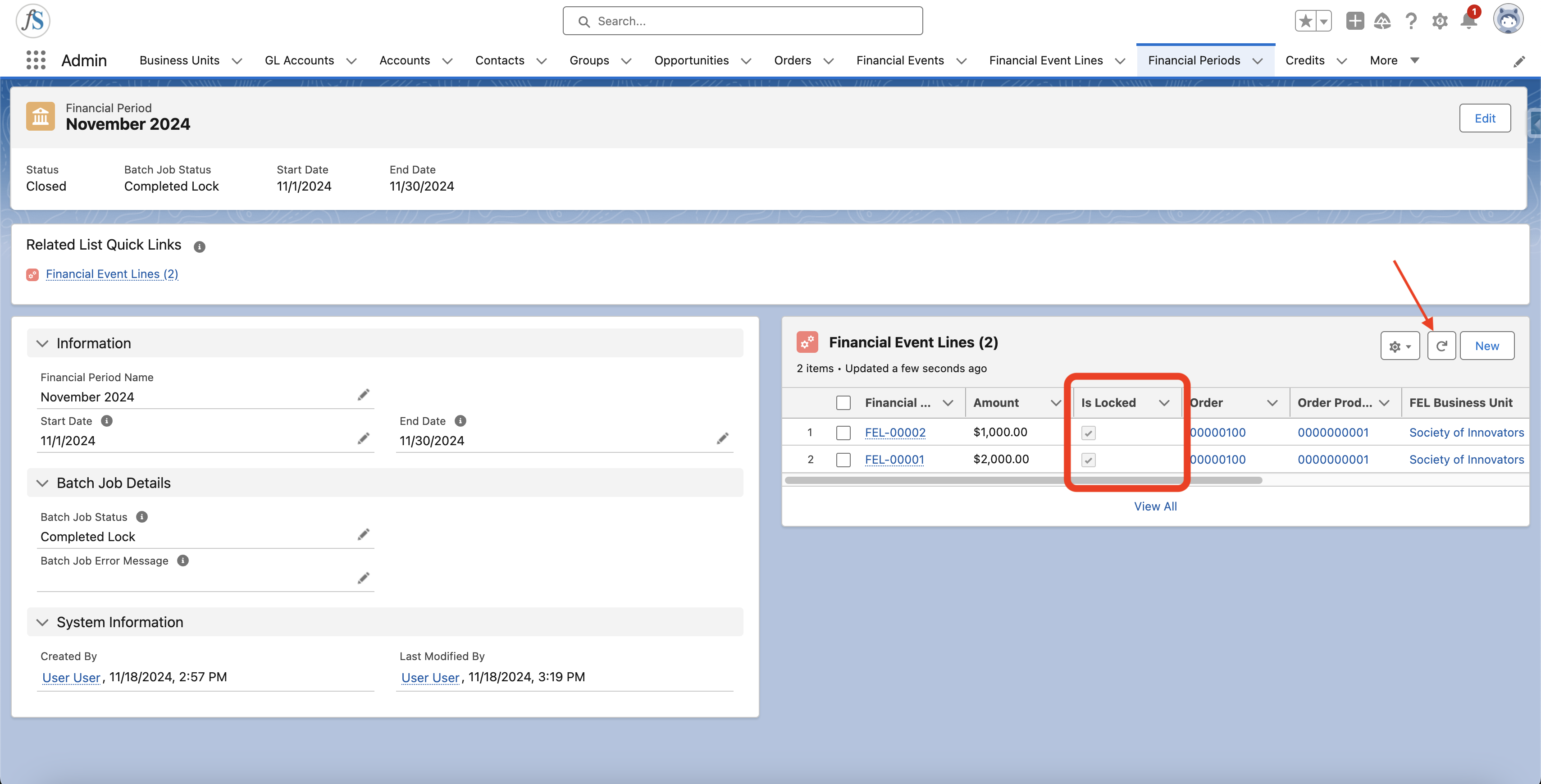Open the Financial Event Lines tab
Viewport: 1541px width, 784px height.
coord(1046,60)
